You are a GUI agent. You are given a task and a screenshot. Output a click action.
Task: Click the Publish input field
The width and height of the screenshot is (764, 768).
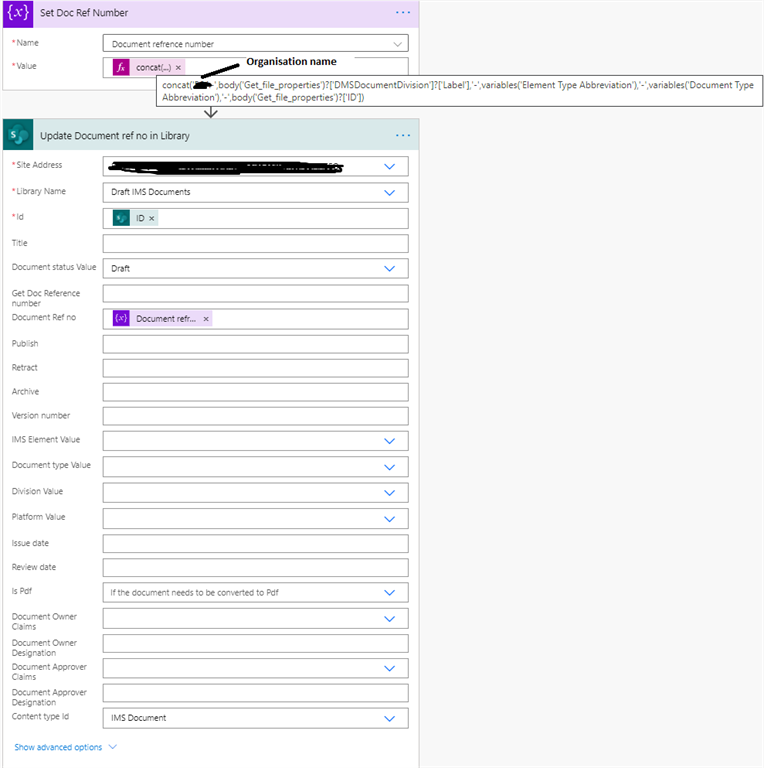pos(256,344)
